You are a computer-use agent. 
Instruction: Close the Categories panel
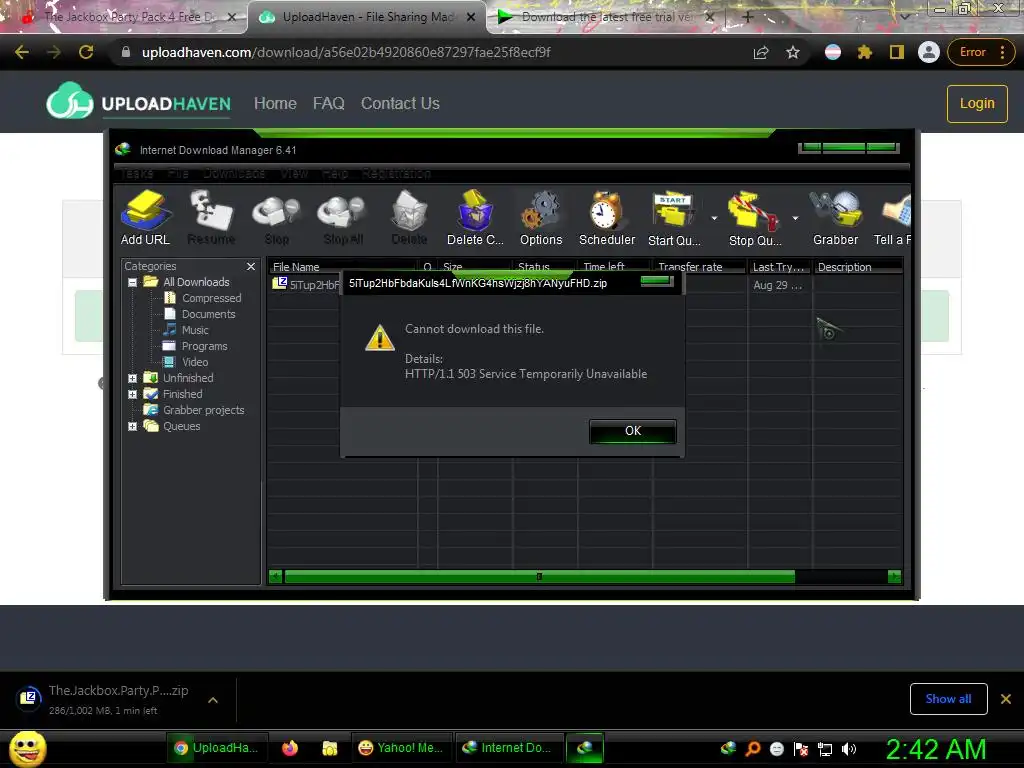click(x=251, y=266)
